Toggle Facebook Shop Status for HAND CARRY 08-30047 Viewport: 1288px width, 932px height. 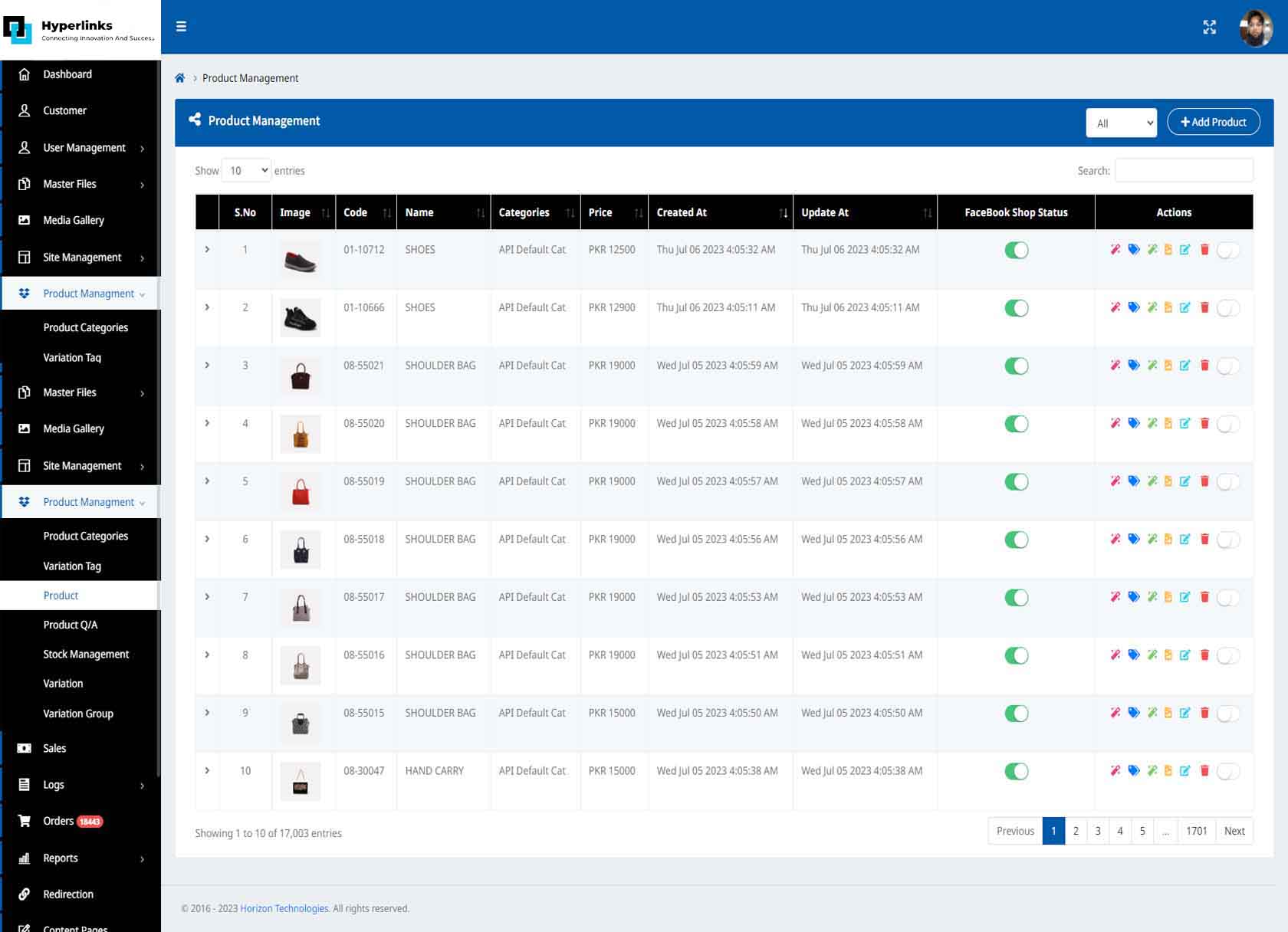click(1017, 771)
